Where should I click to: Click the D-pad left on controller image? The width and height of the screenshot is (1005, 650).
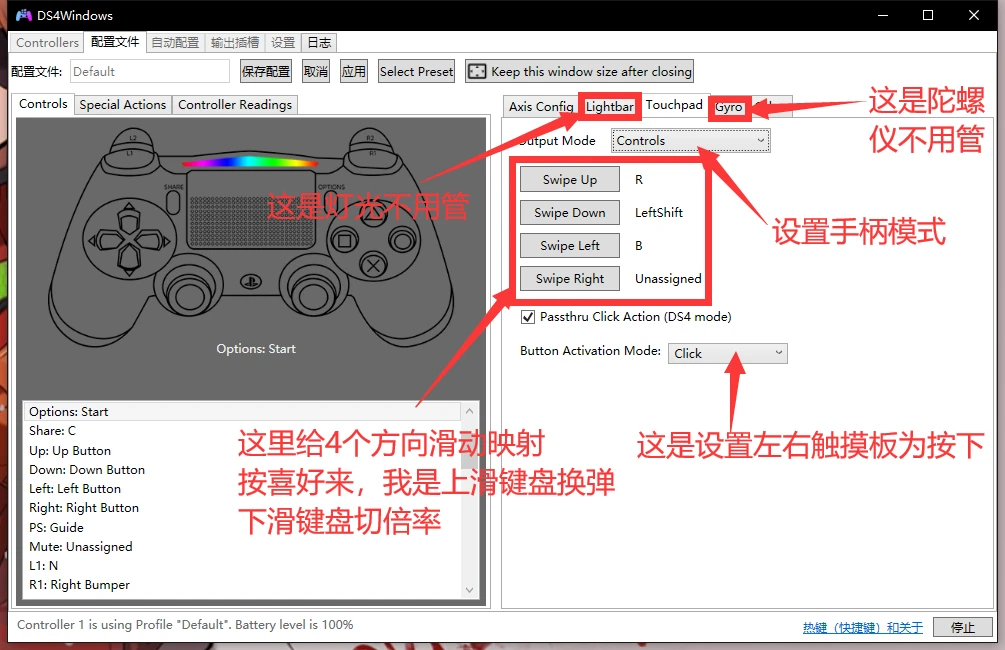(105, 241)
